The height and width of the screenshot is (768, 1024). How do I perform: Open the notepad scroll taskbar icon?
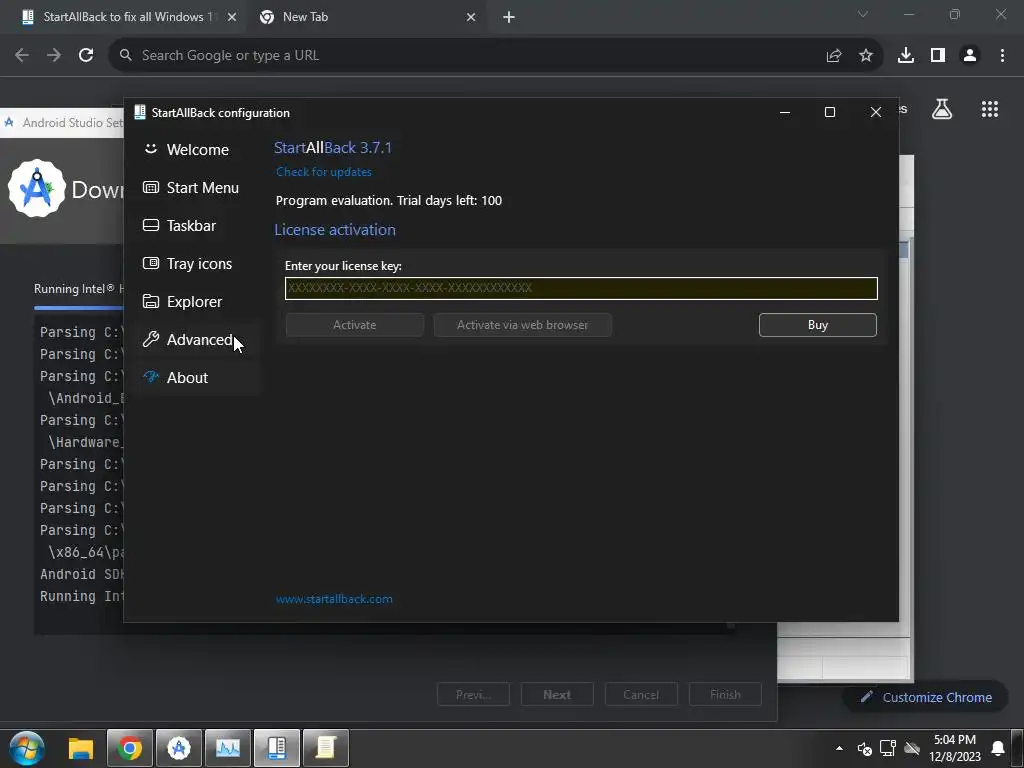tap(325, 748)
